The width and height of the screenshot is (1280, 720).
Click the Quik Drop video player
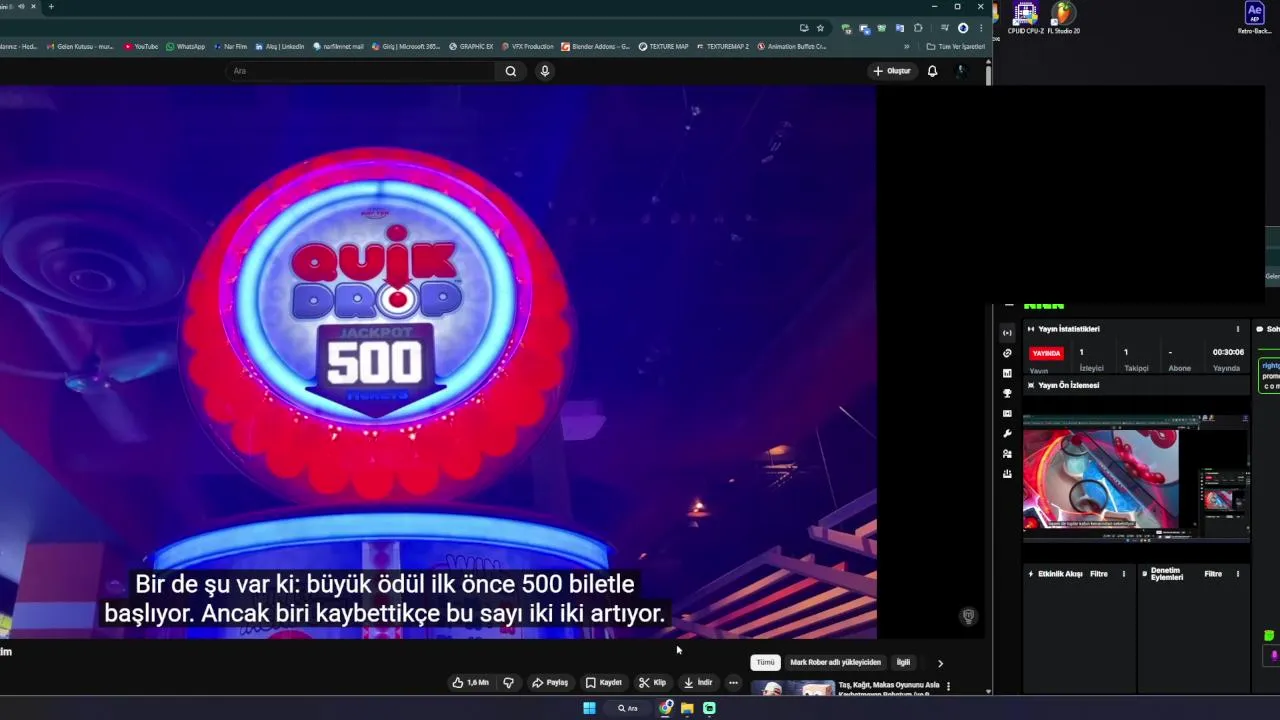click(x=438, y=362)
